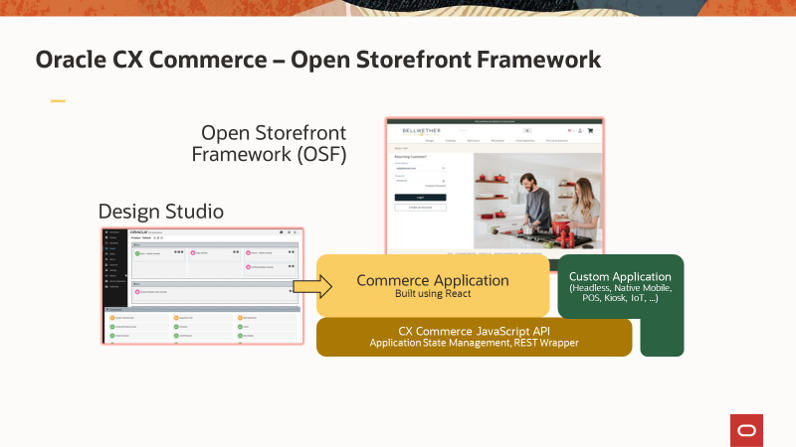Viewport: 796px width, 447px height.
Task: Click the red Oracle logo on the slide
Action: (746, 430)
